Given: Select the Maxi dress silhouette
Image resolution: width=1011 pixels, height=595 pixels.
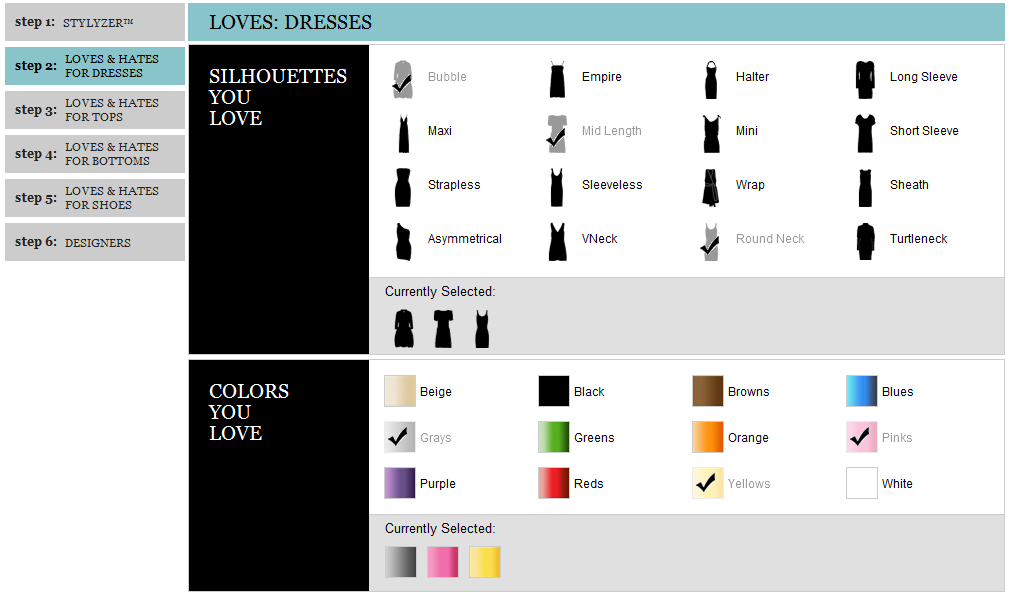Looking at the screenshot, I should pyautogui.click(x=403, y=133).
